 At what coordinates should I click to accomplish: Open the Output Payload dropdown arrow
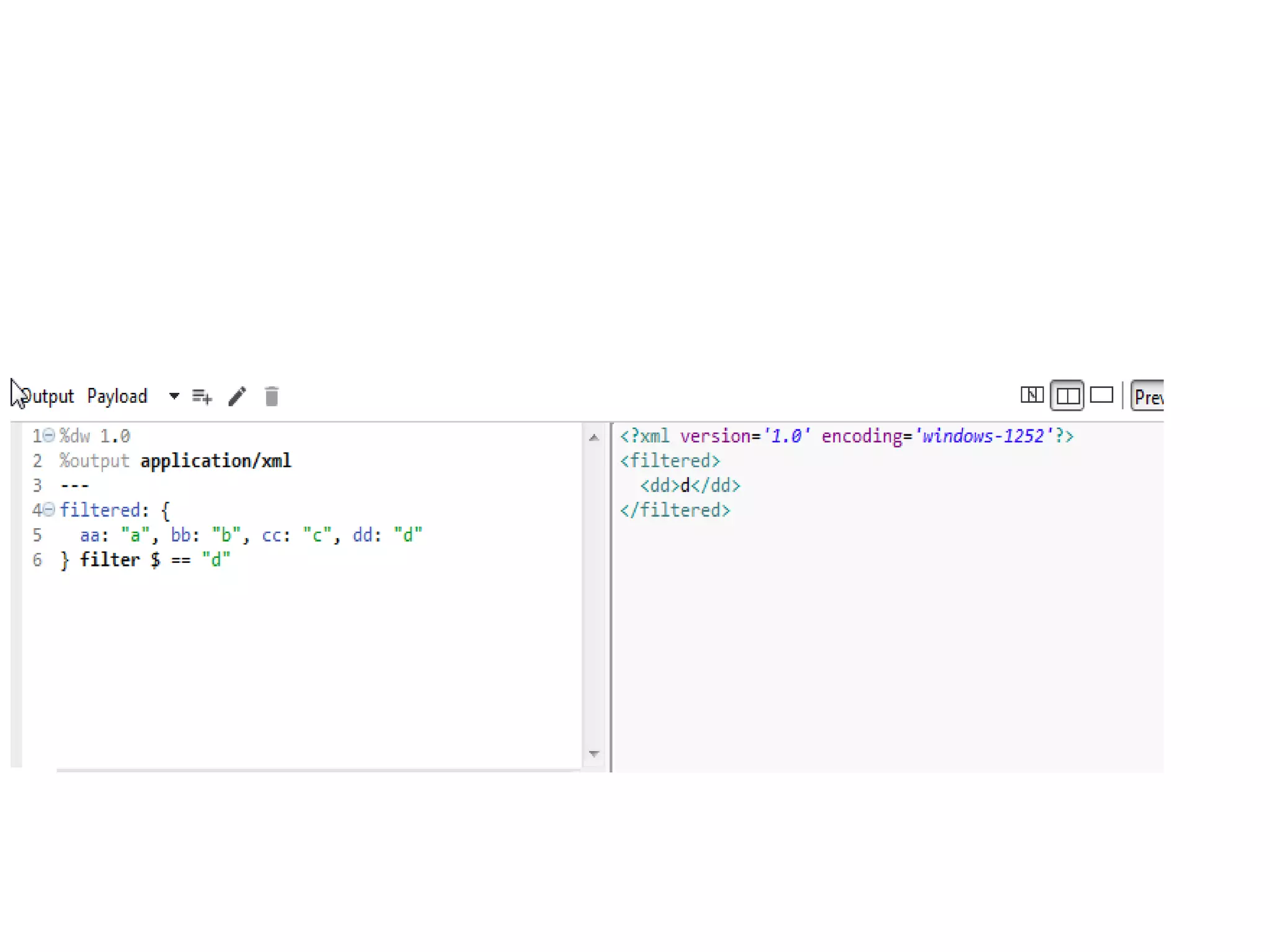click(174, 395)
